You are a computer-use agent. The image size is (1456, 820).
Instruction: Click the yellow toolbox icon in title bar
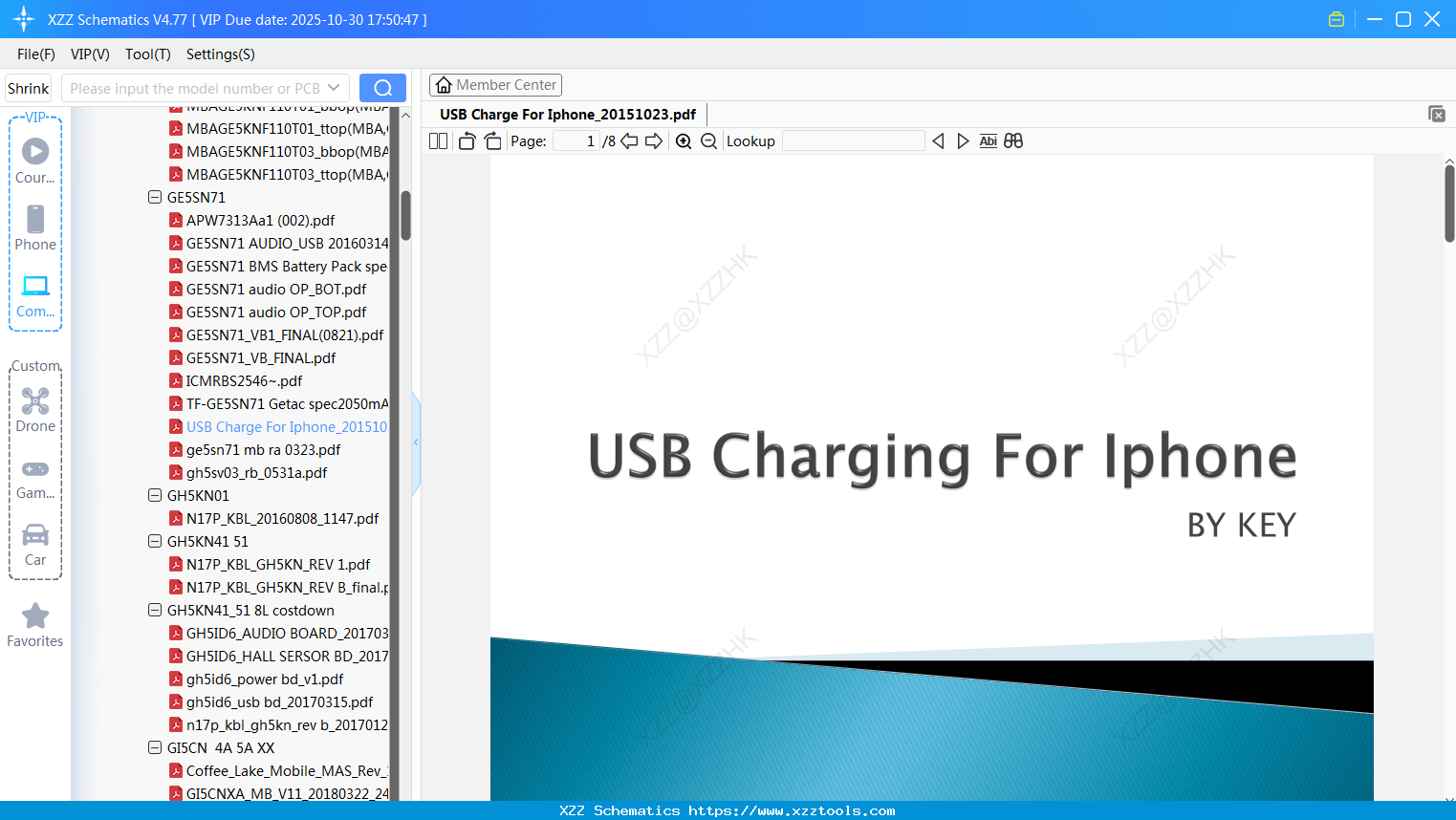tap(1336, 19)
